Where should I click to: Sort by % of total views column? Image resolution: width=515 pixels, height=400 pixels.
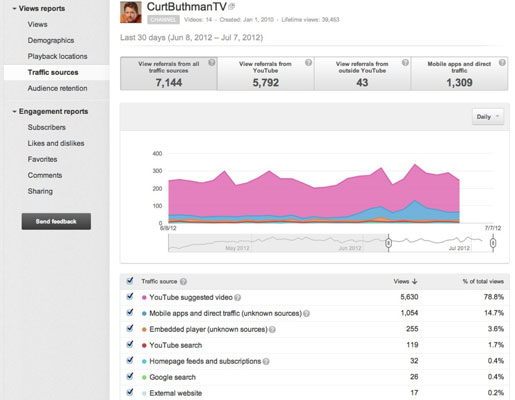483,281
